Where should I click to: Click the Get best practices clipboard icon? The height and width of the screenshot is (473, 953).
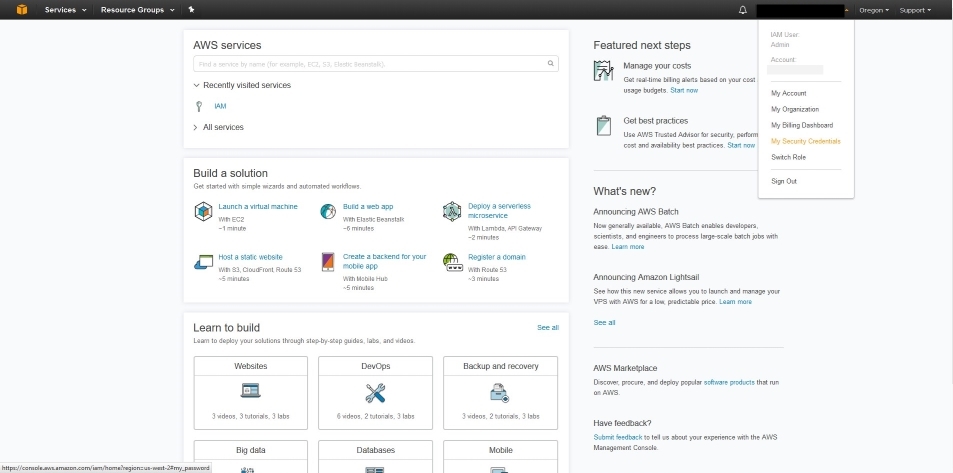tap(604, 126)
